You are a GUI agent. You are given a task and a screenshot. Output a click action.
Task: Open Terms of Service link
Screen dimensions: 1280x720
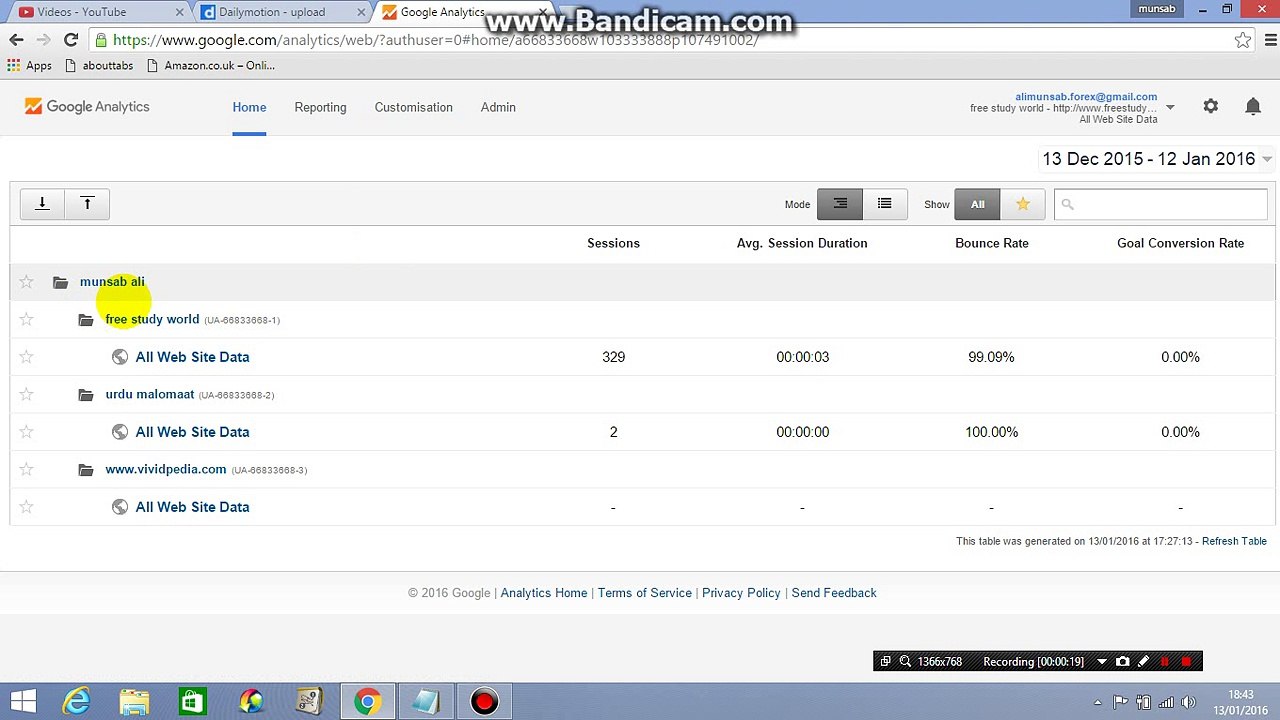pyautogui.click(x=645, y=593)
